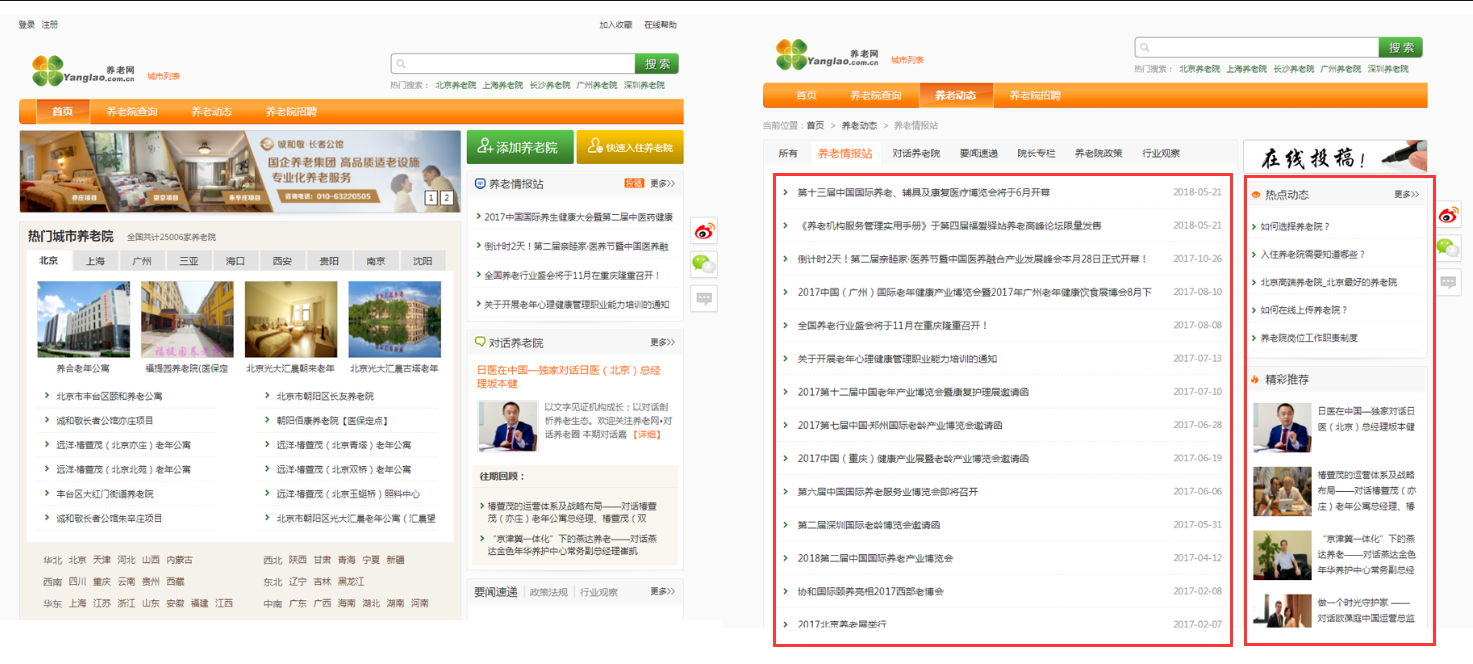Viewport: 1473px width, 664px height.
Task: Click the 登录 login link
Action: tap(26, 25)
